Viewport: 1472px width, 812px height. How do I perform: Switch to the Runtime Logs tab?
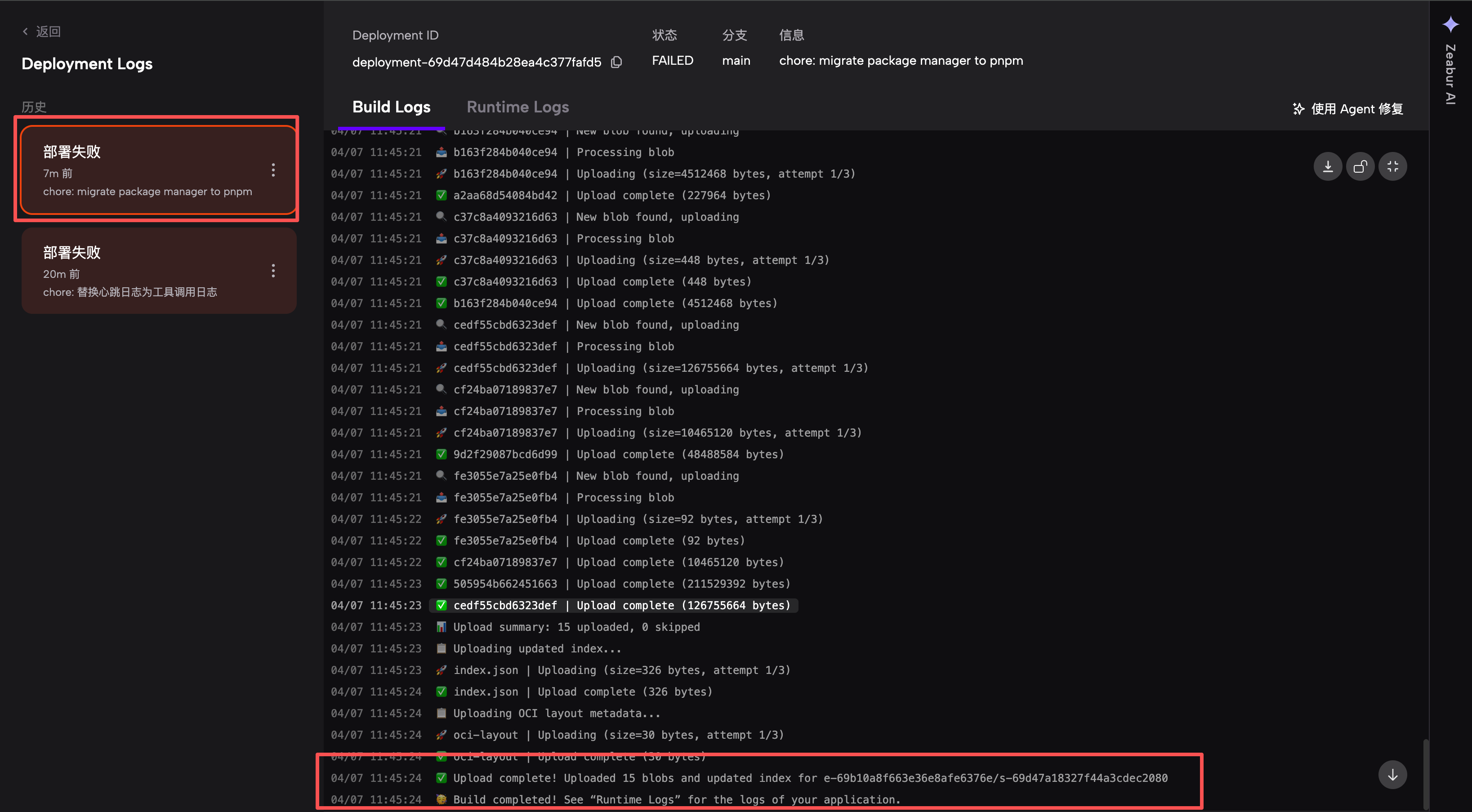pos(517,107)
